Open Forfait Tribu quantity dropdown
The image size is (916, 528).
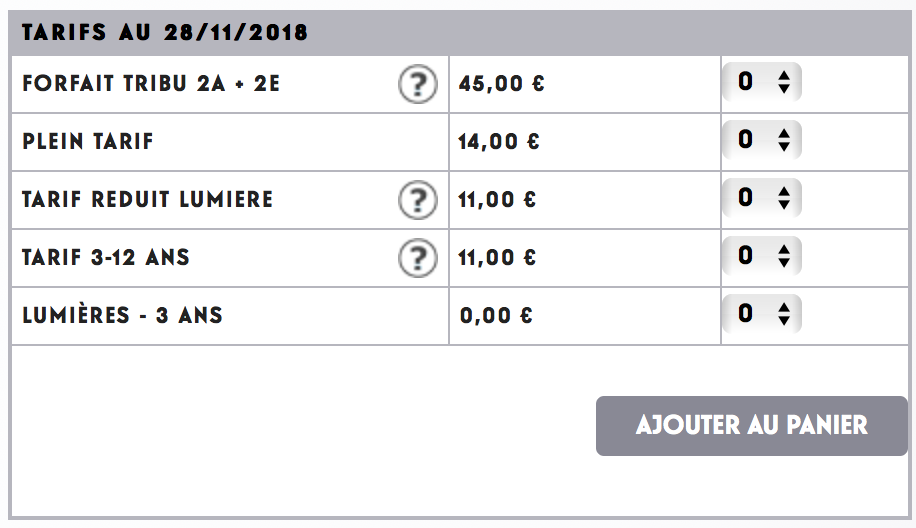point(762,82)
